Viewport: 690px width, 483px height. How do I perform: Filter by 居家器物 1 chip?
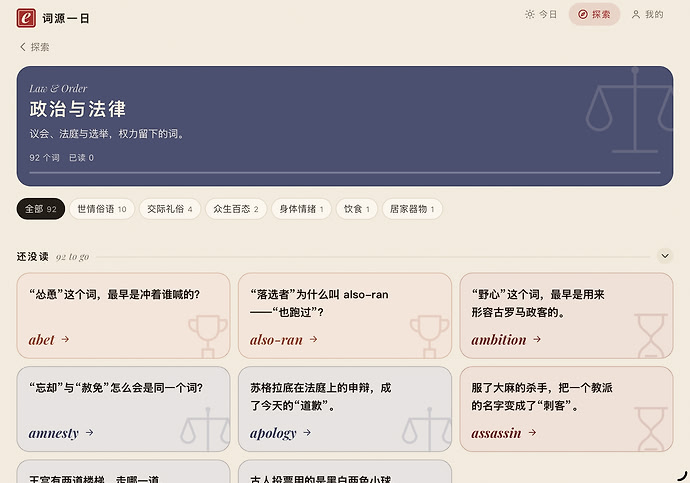pos(412,209)
